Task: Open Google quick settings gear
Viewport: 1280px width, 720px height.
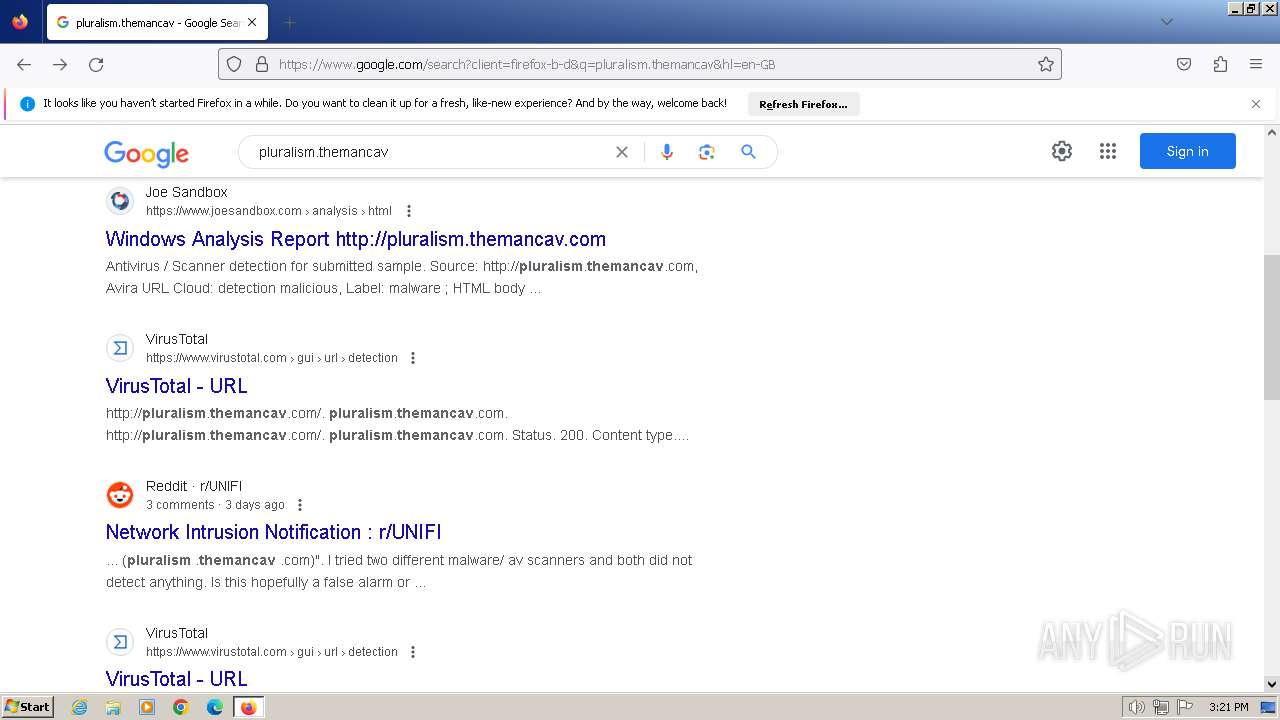Action: pos(1062,151)
